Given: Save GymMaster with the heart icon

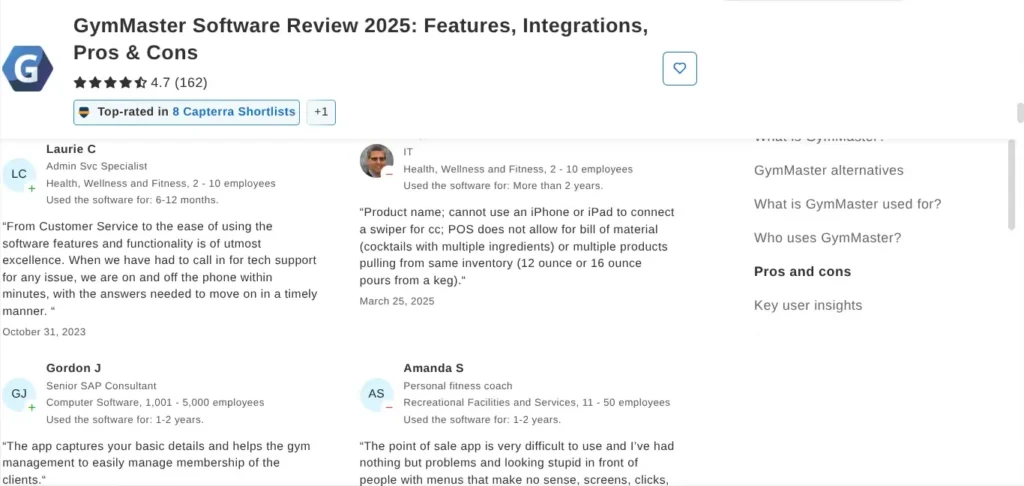Looking at the screenshot, I should 680,69.
